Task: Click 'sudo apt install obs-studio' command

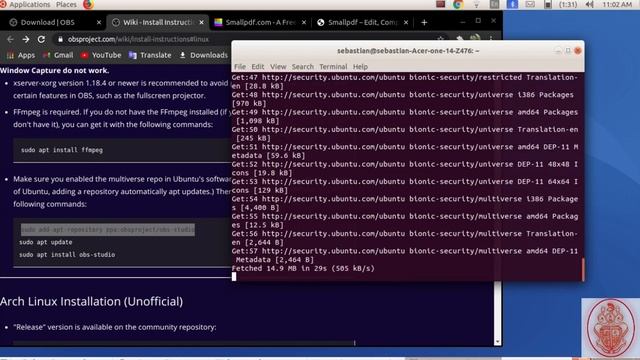Action: tap(67, 254)
